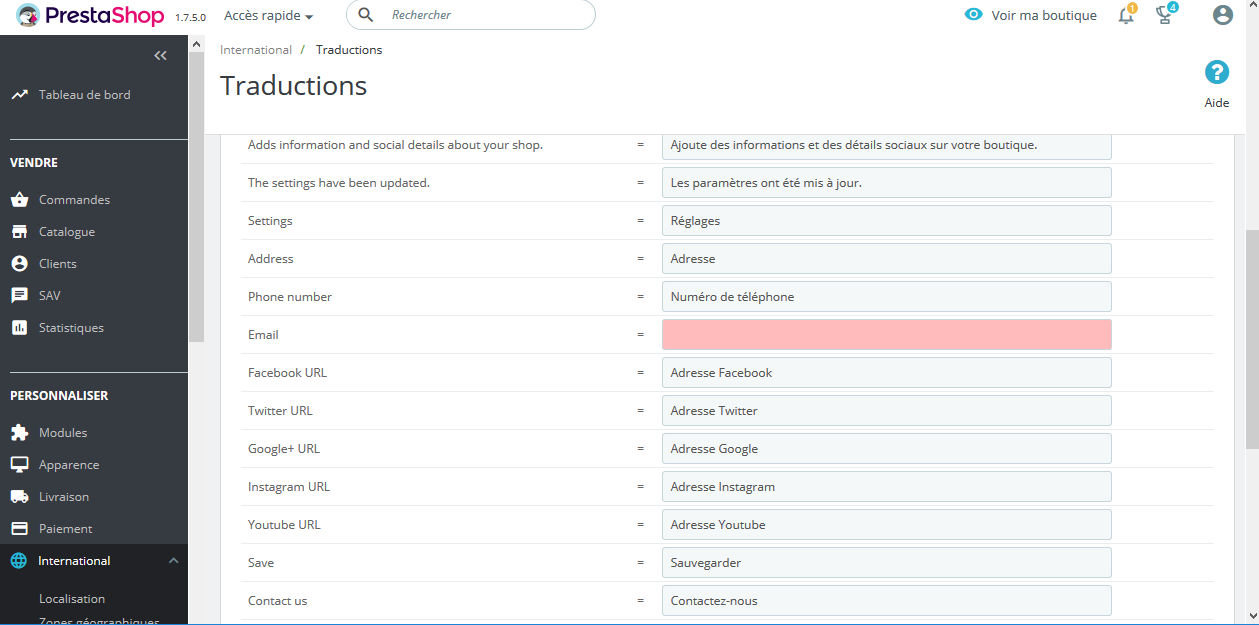1259x625 pixels.
Task: Collapse the sidebar with double chevron icon
Action: tap(160, 56)
